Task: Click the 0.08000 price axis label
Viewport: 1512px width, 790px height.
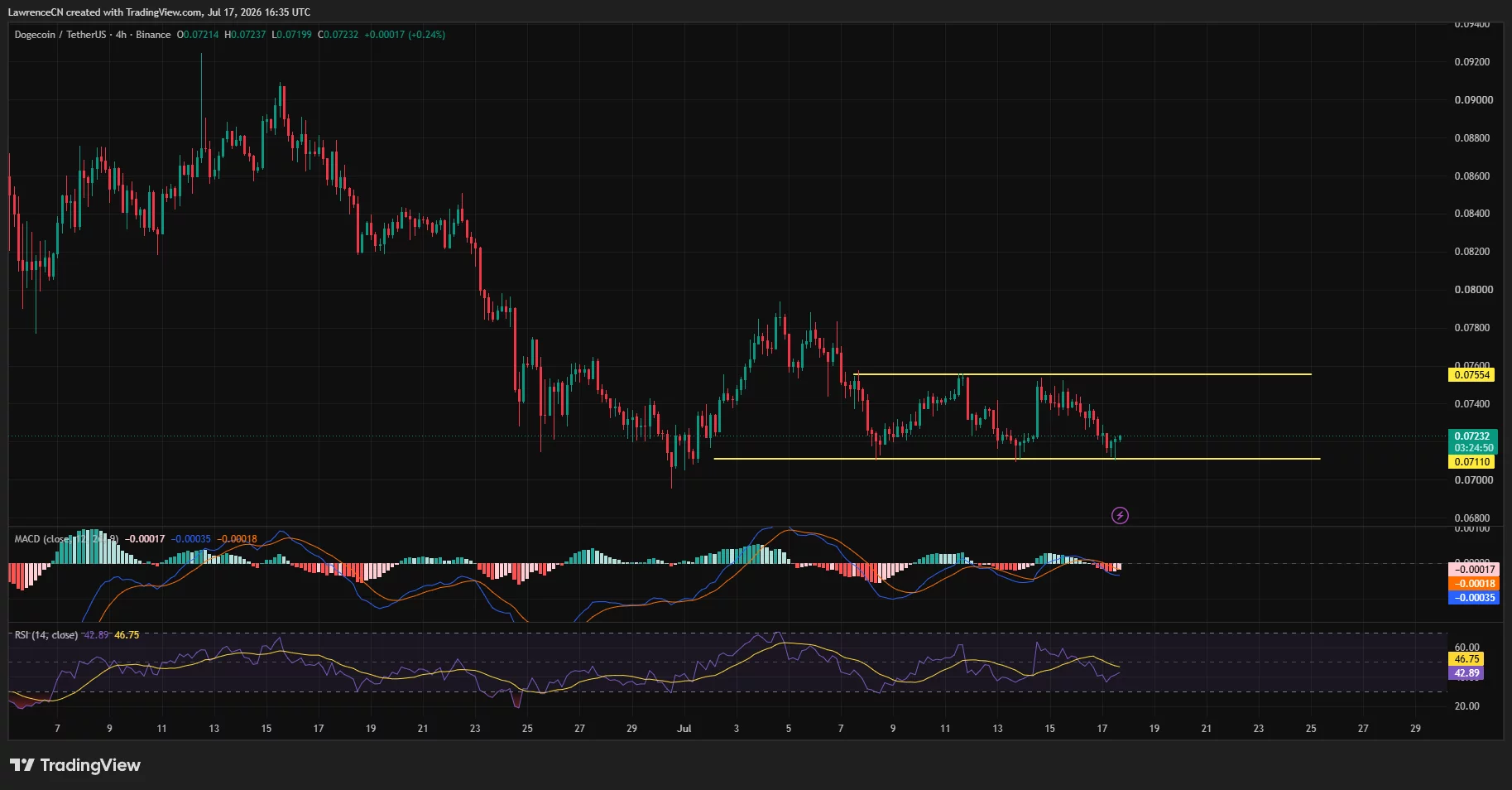Action: pyautogui.click(x=1472, y=290)
